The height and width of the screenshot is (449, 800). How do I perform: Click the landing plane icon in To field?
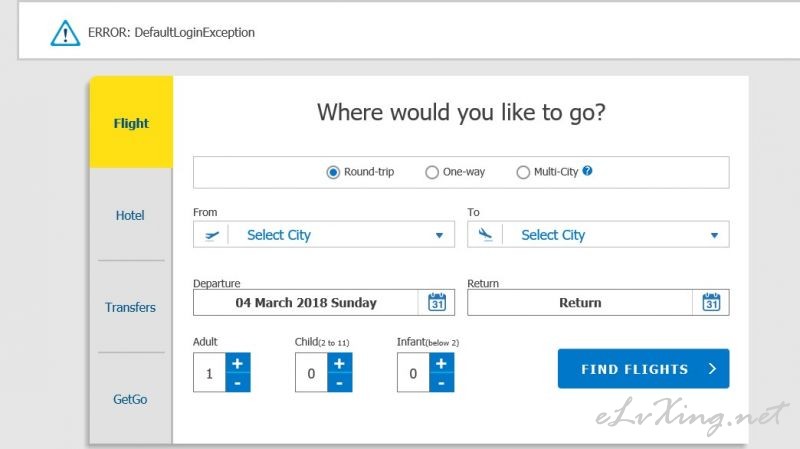485,235
